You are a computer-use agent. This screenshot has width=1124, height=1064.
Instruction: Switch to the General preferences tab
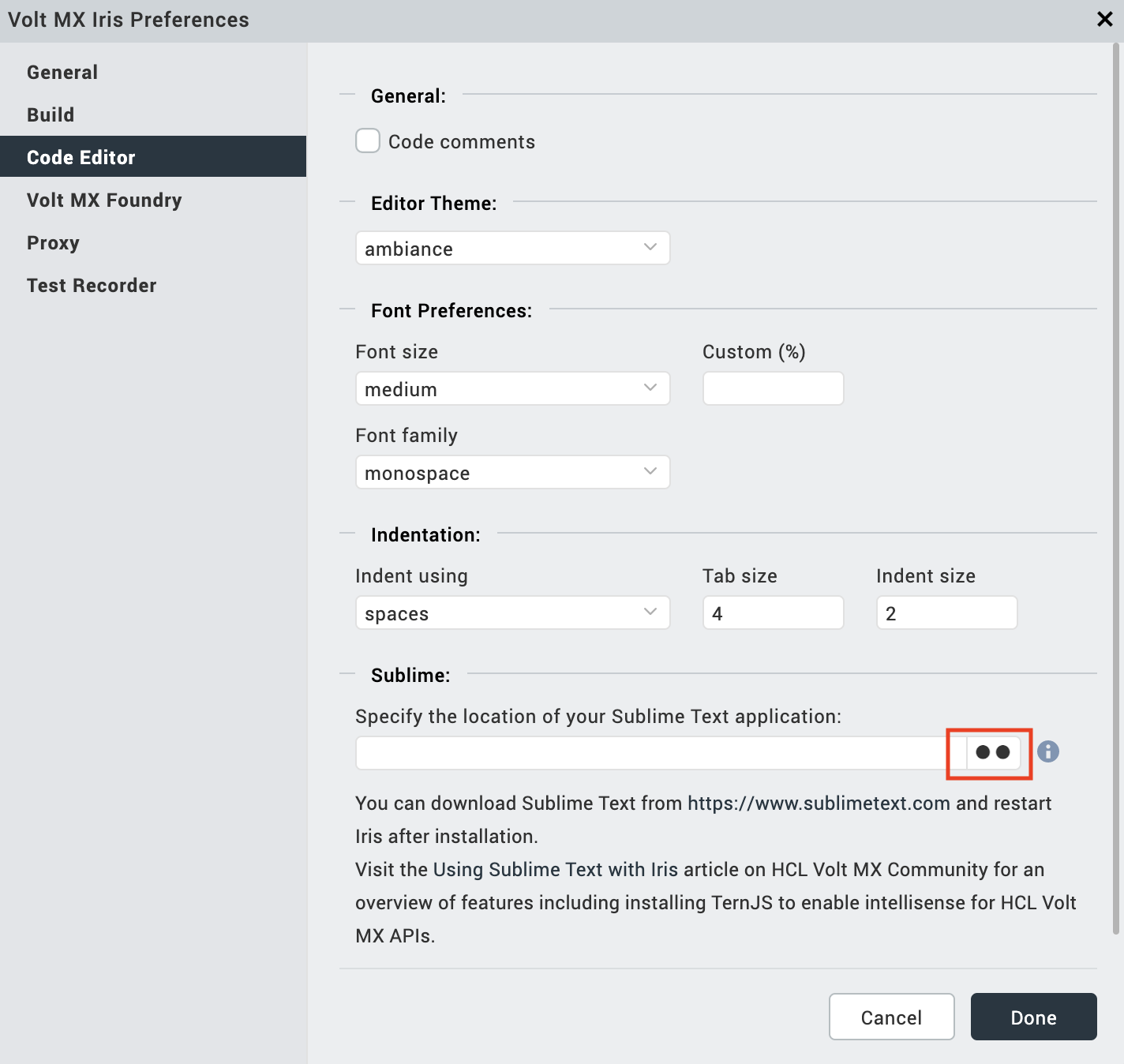pos(62,73)
